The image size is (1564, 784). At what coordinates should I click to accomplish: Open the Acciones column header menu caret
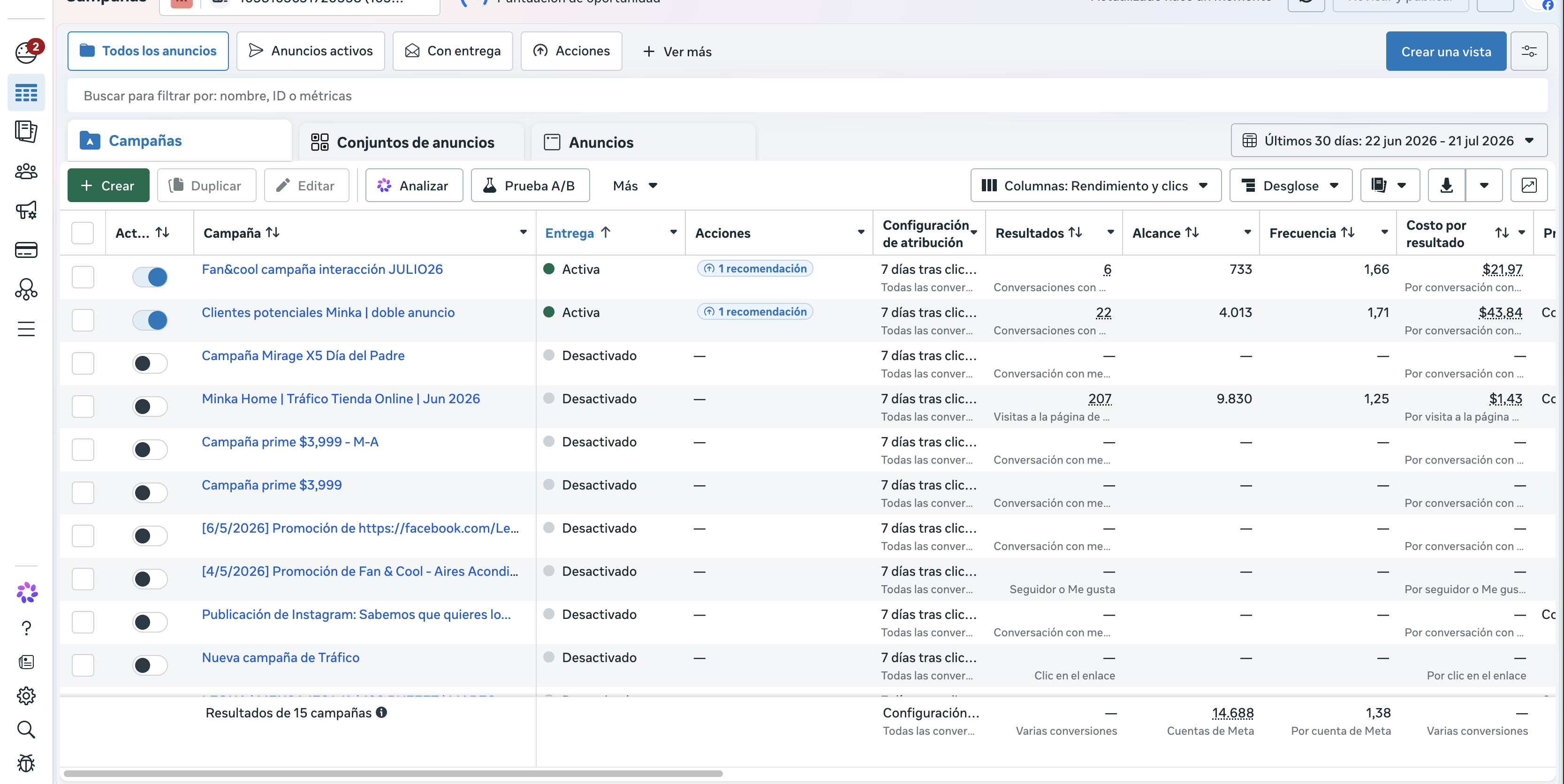point(861,233)
